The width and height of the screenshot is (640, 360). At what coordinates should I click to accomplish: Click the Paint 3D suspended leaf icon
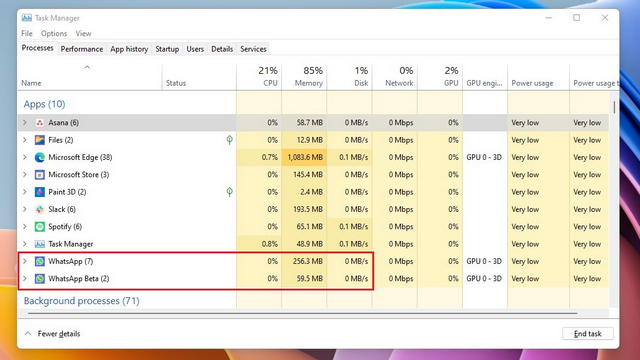pos(229,192)
